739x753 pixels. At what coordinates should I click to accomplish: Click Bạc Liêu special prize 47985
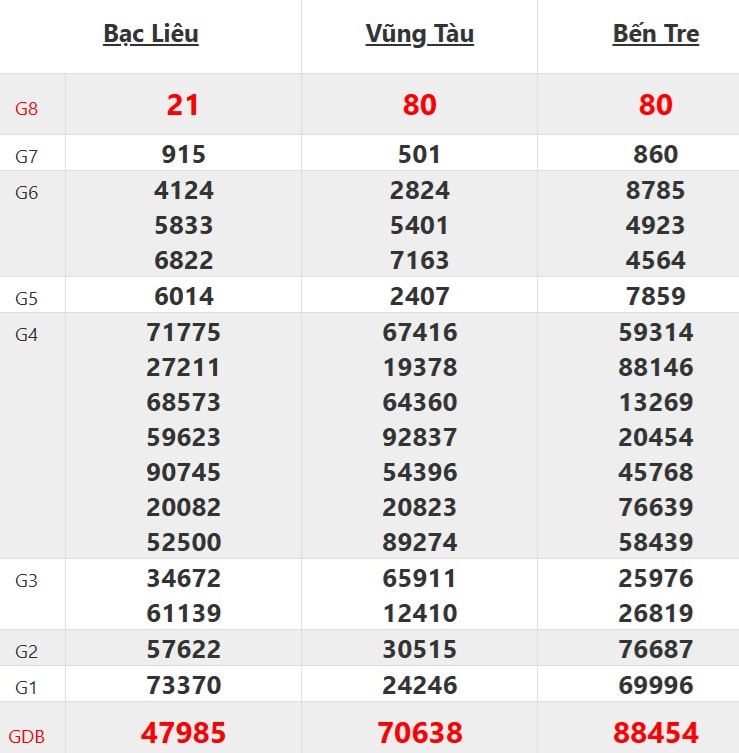click(x=183, y=733)
